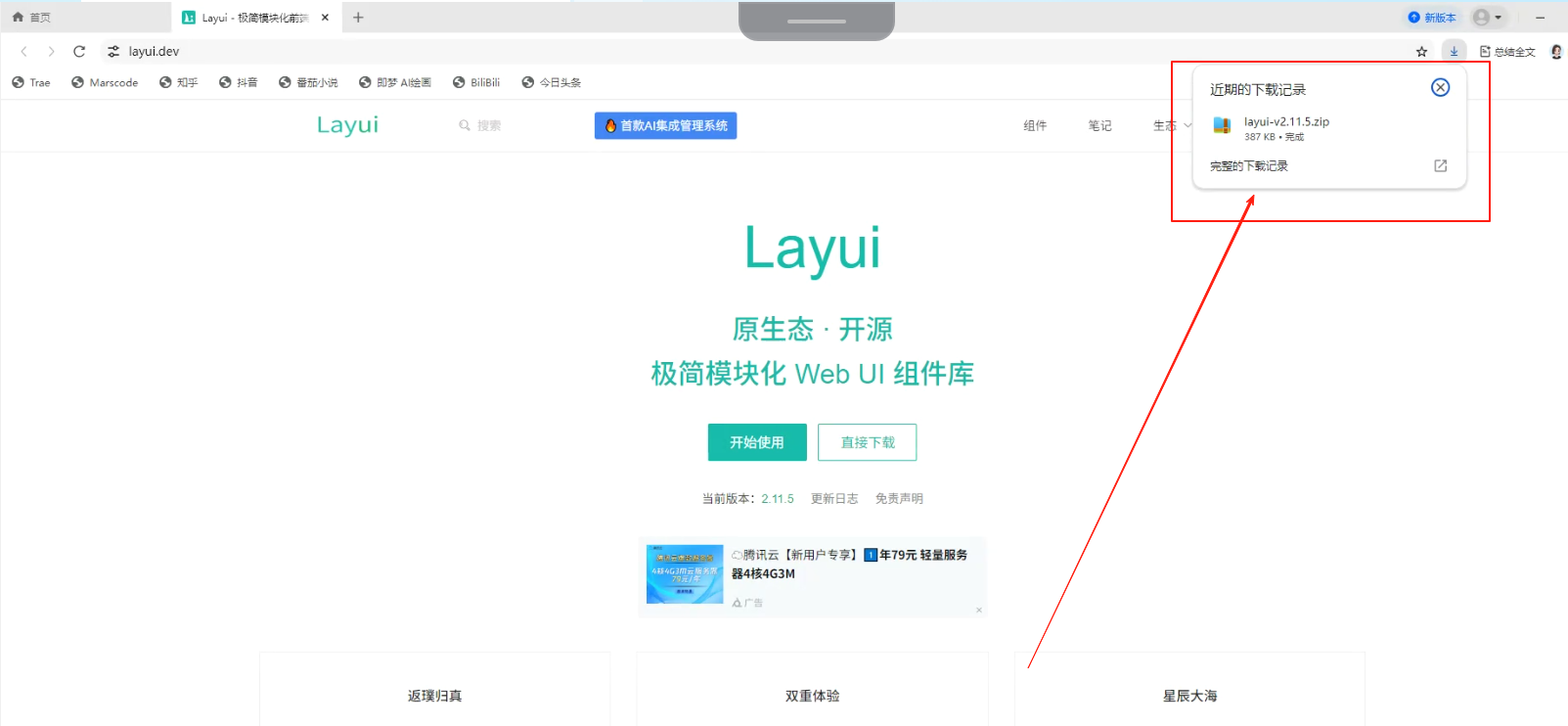This screenshot has width=1568, height=726.
Task: Open 更新日志 link
Action: pos(834,499)
